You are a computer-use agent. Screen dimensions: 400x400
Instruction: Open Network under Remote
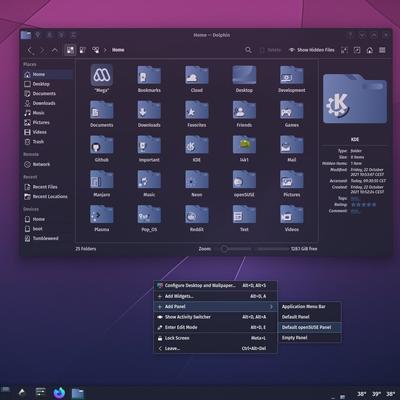[48, 164]
